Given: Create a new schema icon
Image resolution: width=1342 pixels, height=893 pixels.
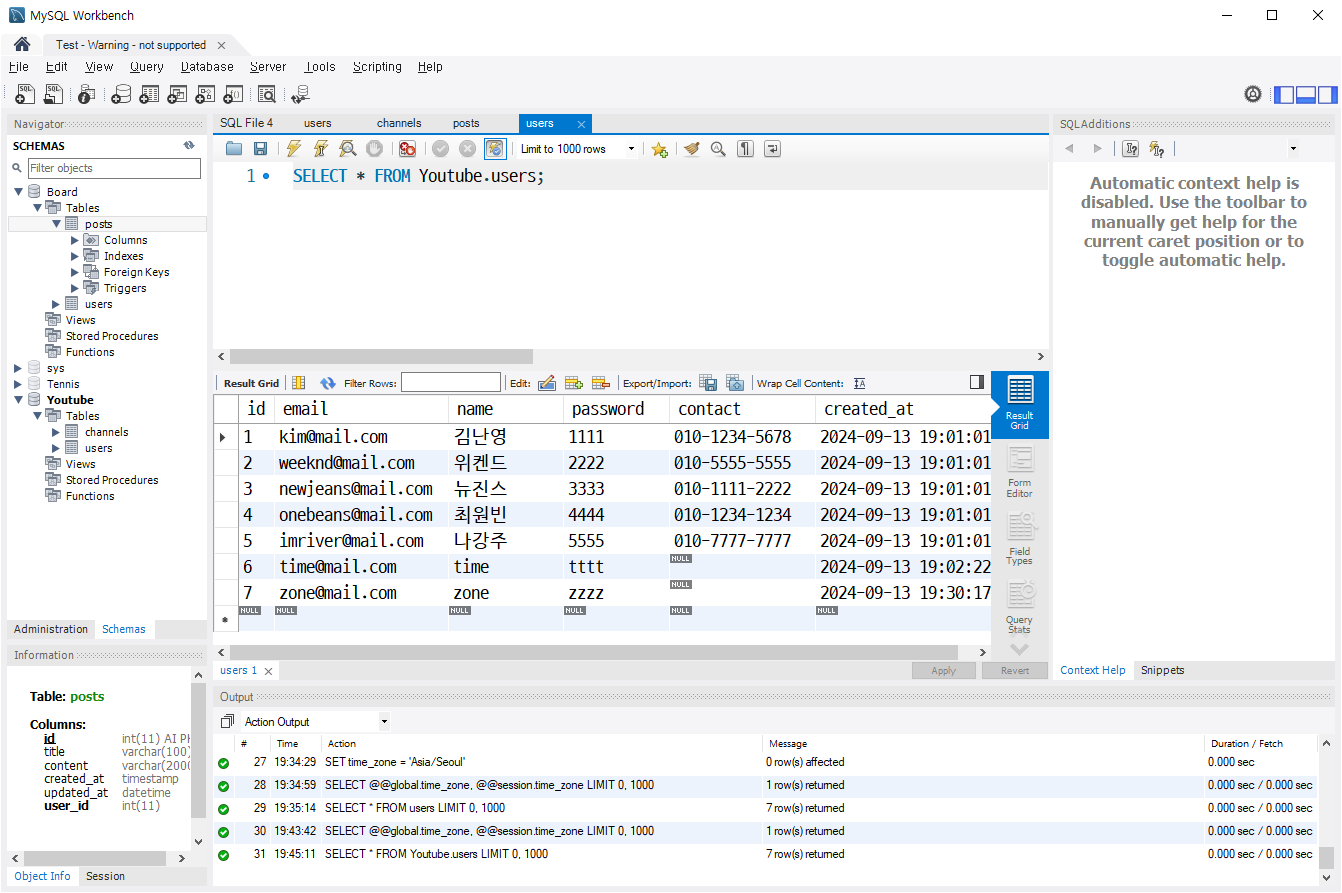Looking at the screenshot, I should click(121, 94).
